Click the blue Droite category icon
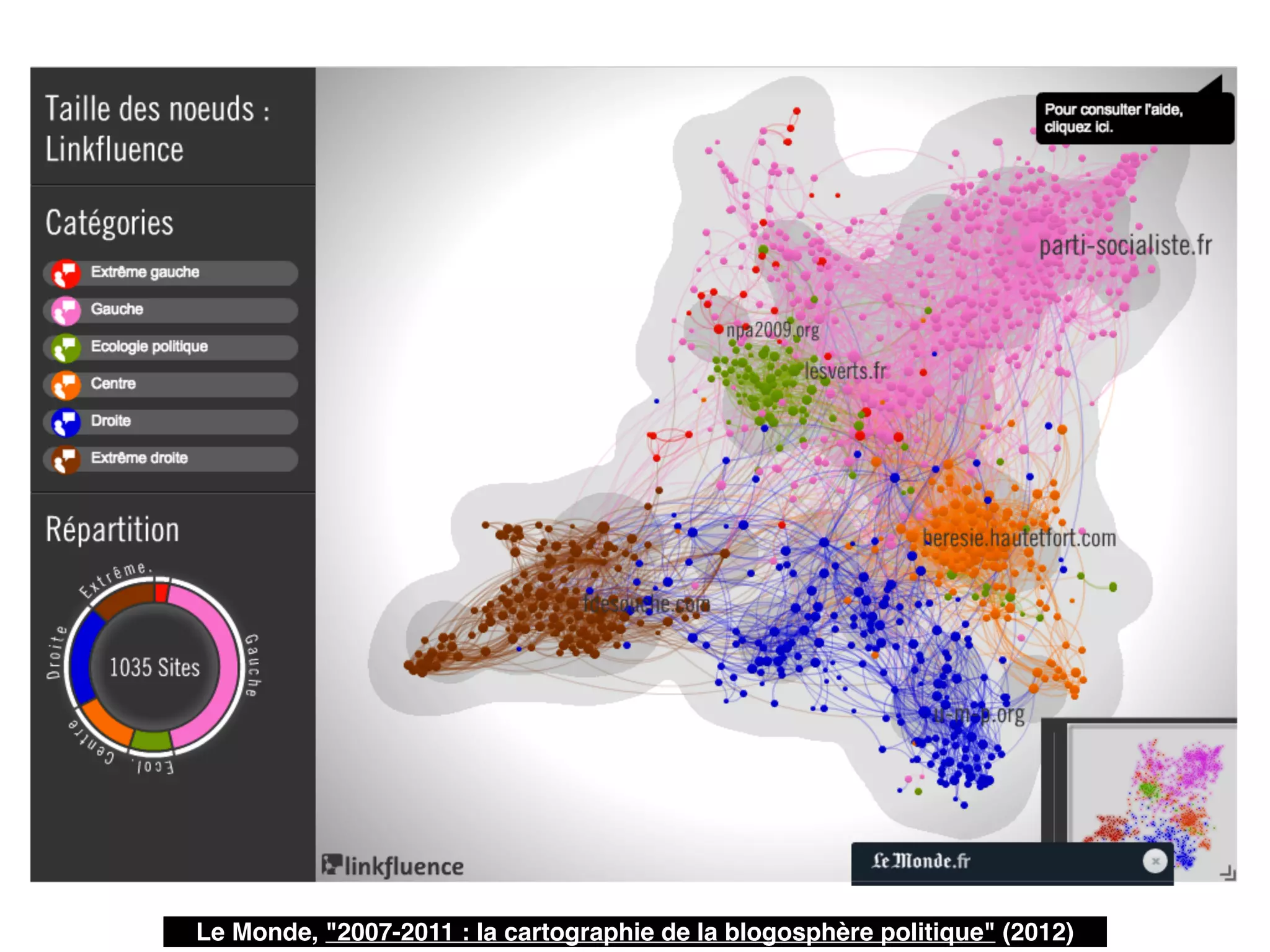Viewport: 1270px width, 952px height. 66,422
